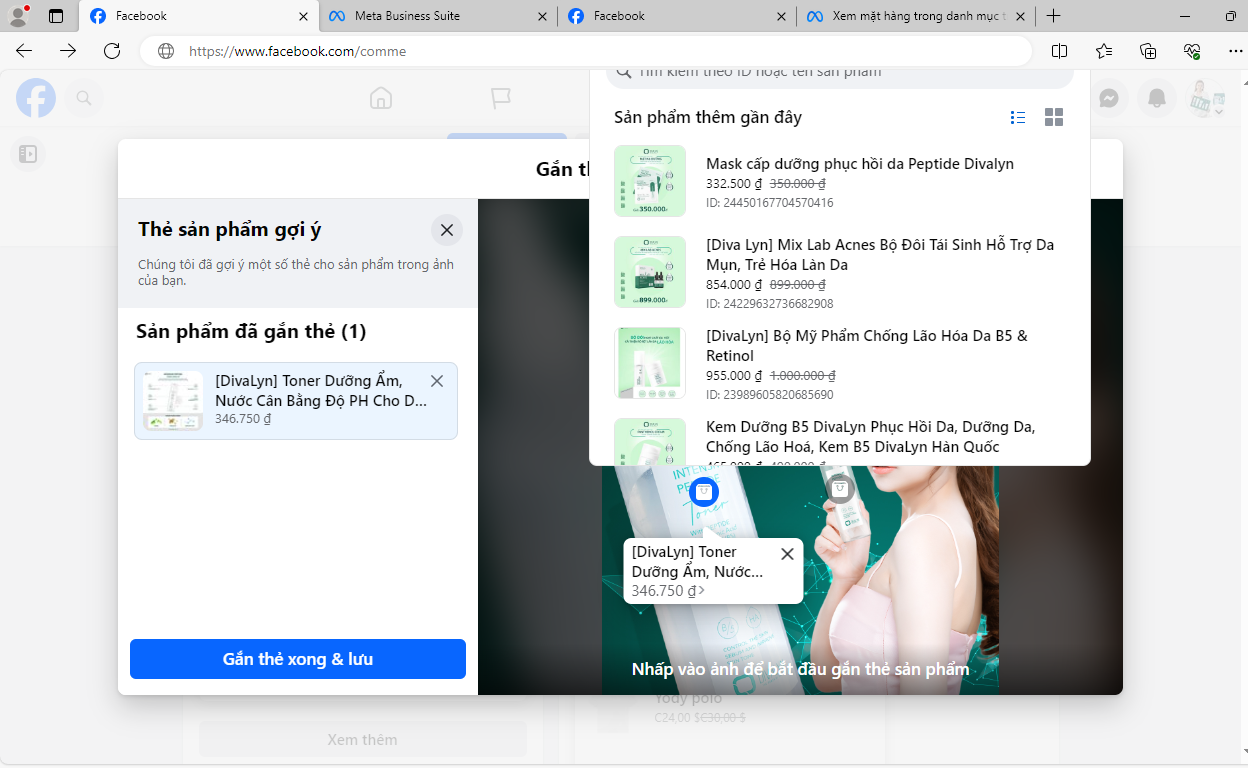Click the blue product tag marker on photo
The height and width of the screenshot is (768, 1248).
[704, 491]
